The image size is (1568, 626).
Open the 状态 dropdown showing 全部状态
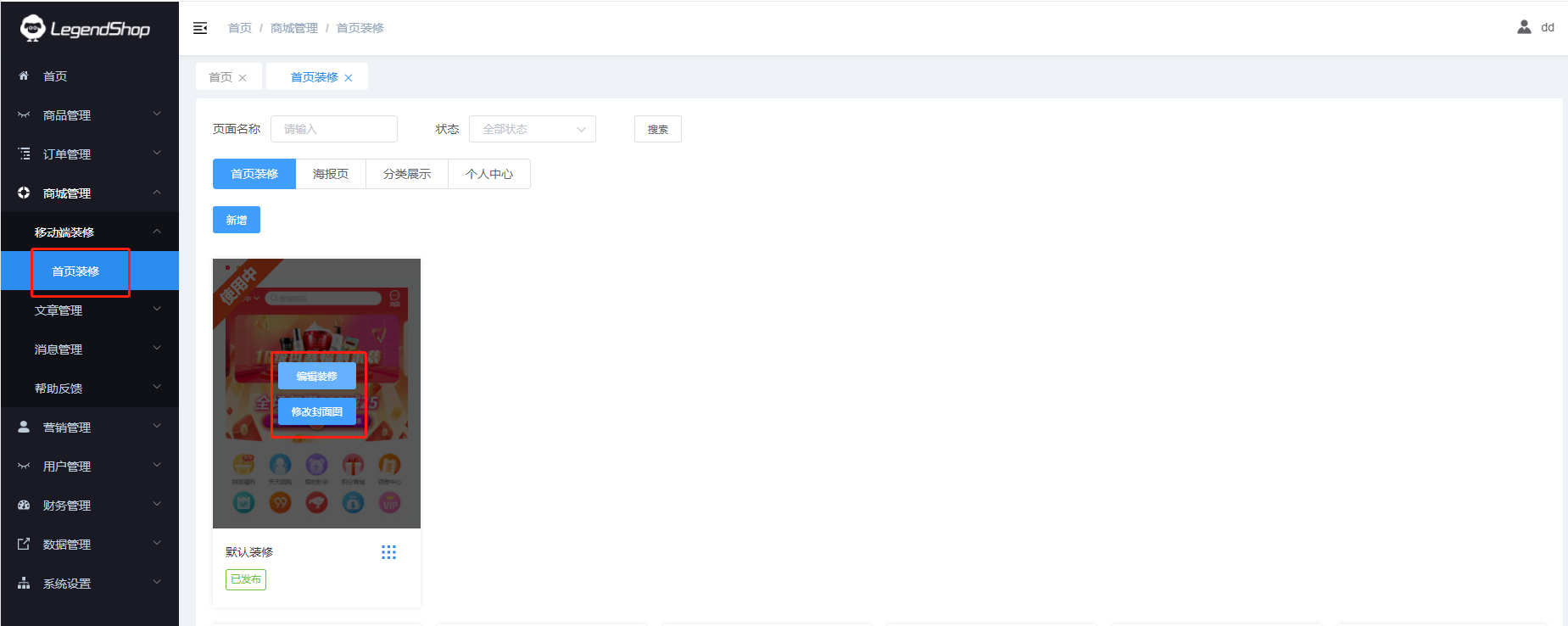click(532, 129)
